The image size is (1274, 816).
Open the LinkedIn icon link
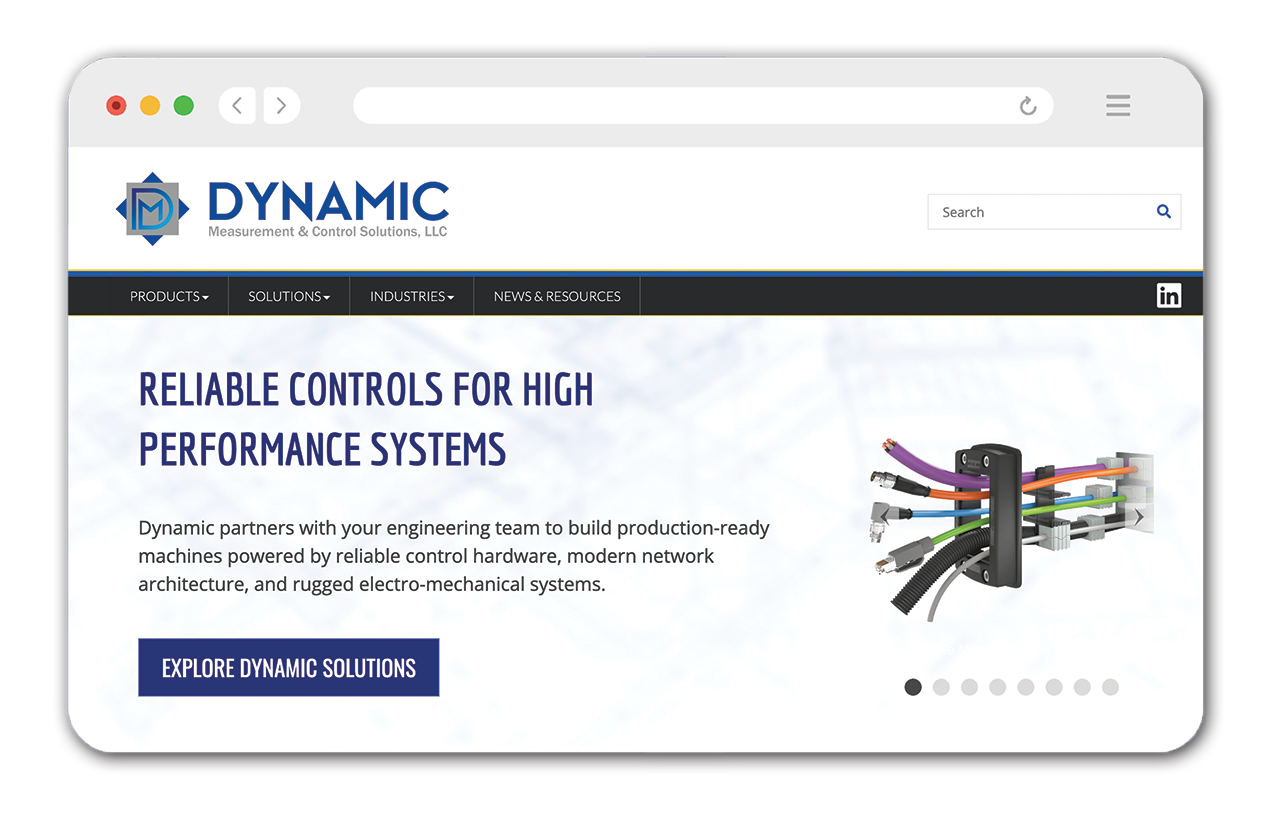(x=1169, y=295)
